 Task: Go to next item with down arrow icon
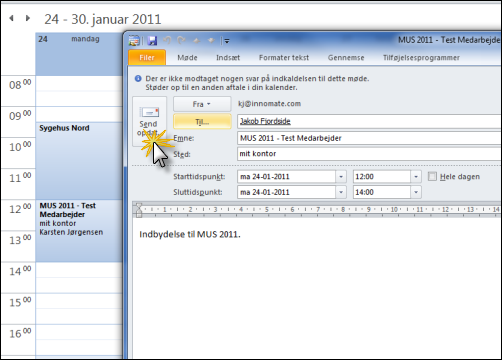tap(211, 41)
